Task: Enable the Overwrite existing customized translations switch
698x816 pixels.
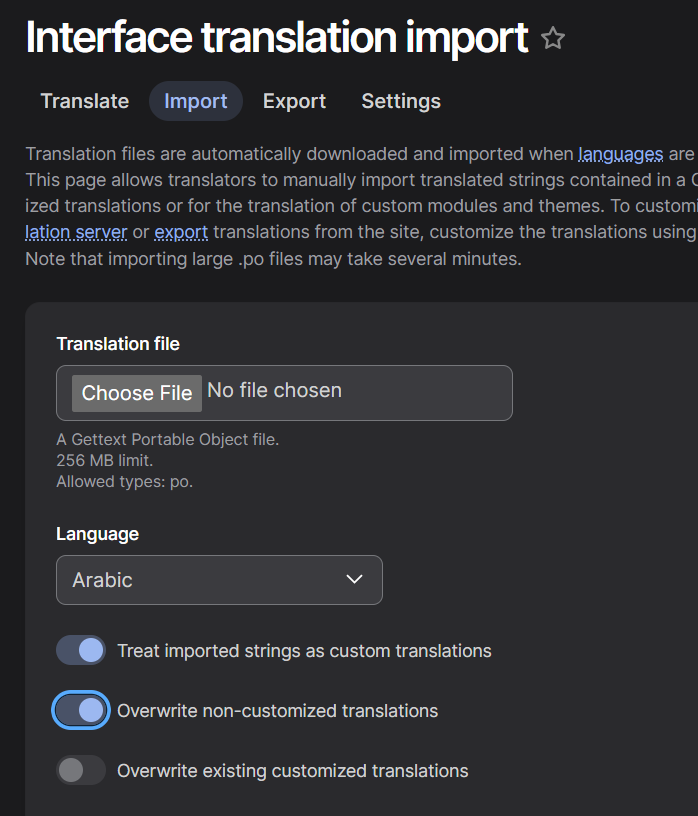Action: (x=81, y=771)
